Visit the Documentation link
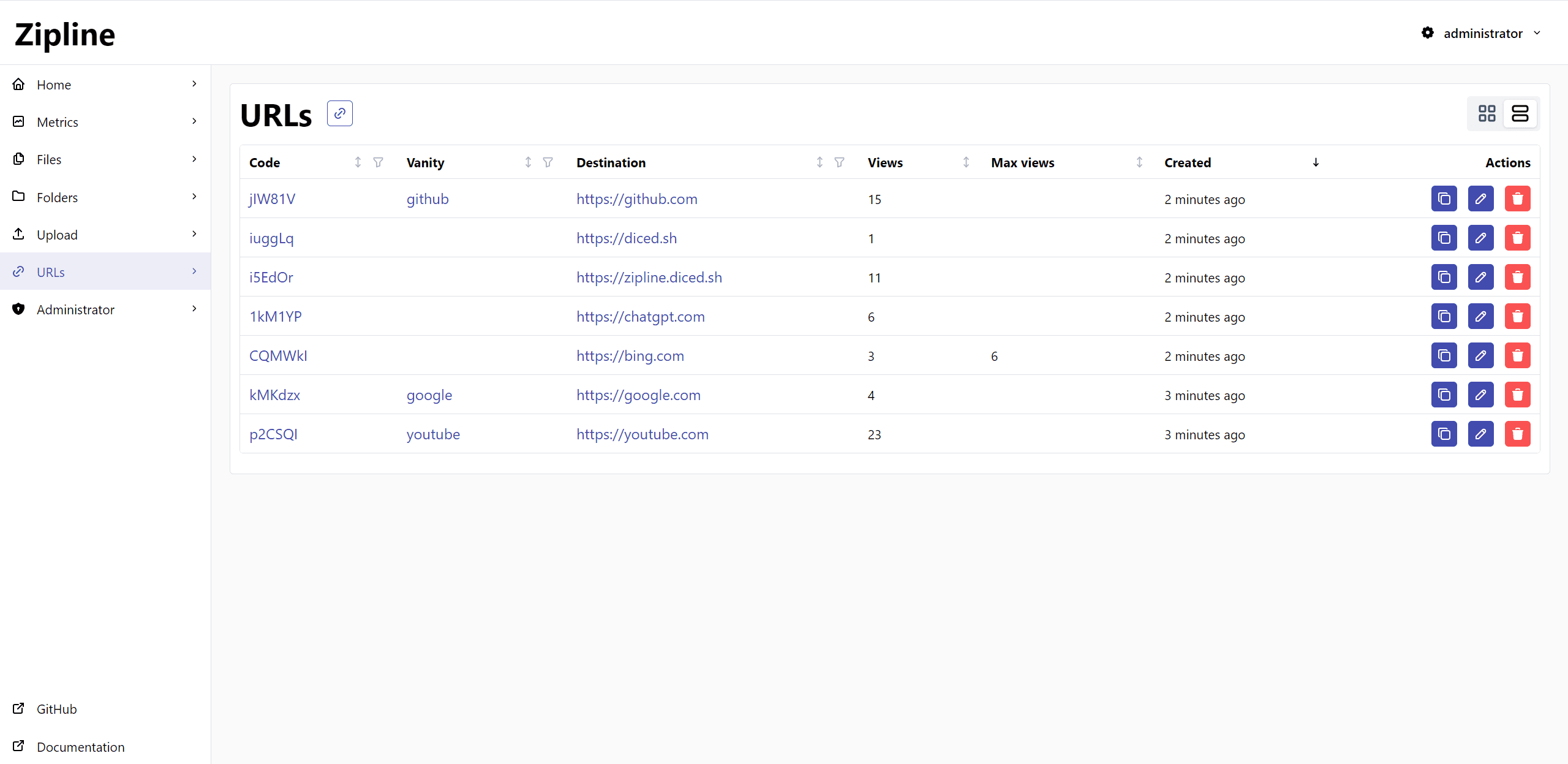This screenshot has height=764, width=1568. pyautogui.click(x=80, y=747)
